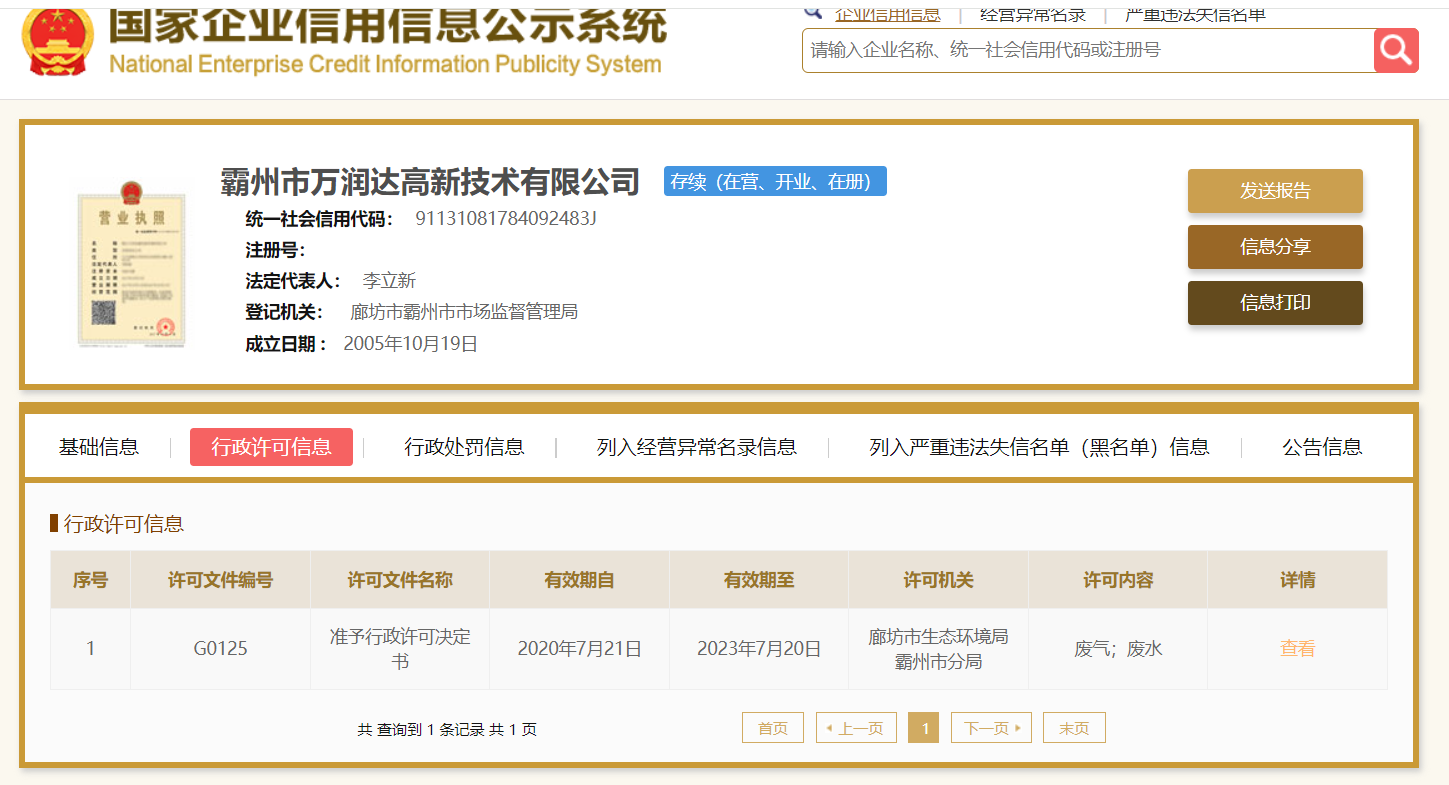Click the permit number cell G0125
The height and width of the screenshot is (785, 1449).
coord(220,648)
